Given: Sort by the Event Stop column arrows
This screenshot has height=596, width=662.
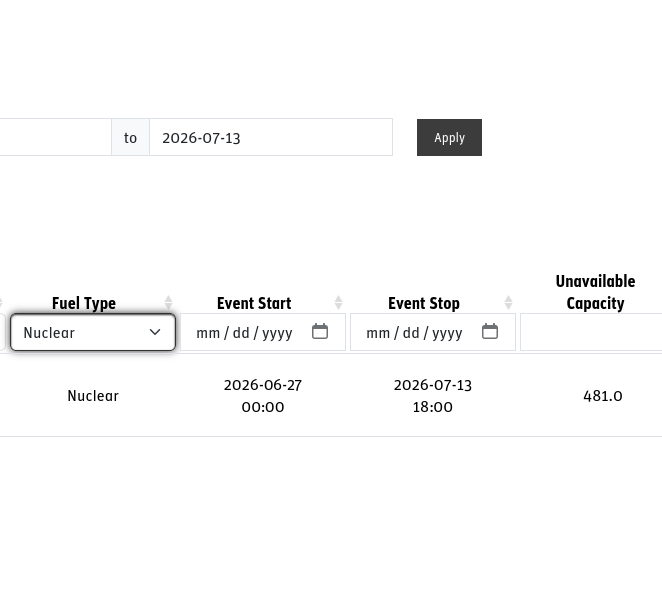Looking at the screenshot, I should (508, 303).
